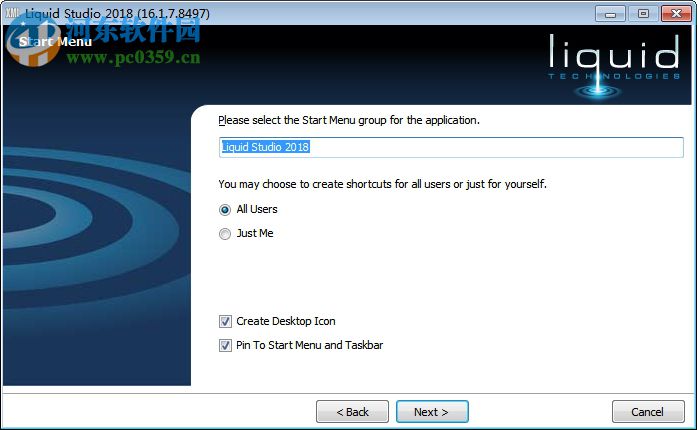Cancel the installation
Viewport: 697px width, 430px height.
pos(648,412)
